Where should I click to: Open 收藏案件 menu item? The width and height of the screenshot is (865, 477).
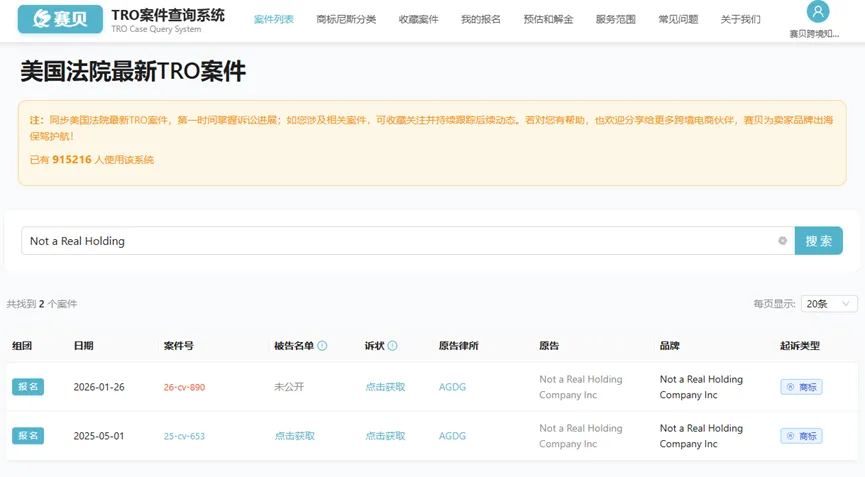[x=418, y=19]
